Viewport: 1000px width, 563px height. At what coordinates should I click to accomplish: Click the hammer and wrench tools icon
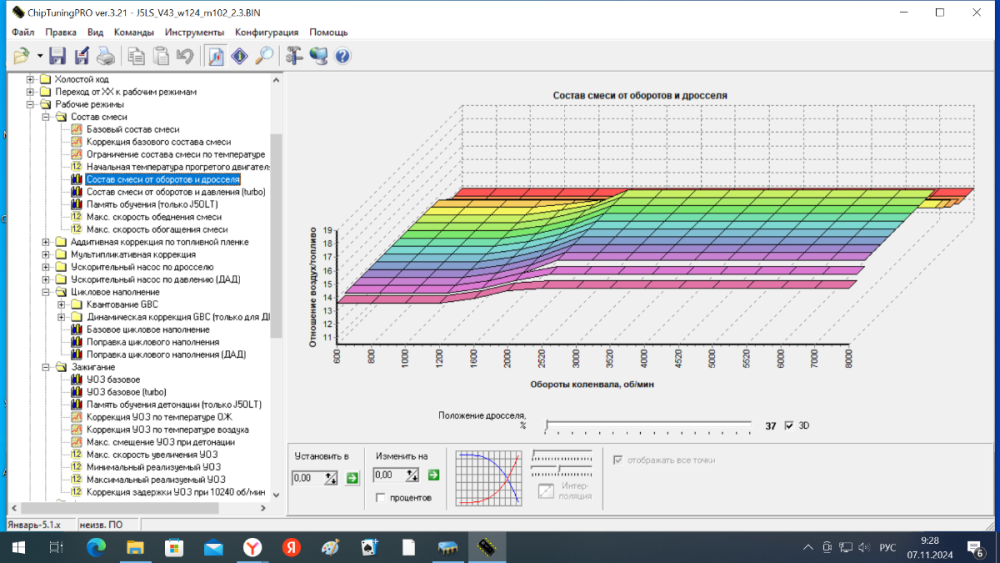coord(294,56)
